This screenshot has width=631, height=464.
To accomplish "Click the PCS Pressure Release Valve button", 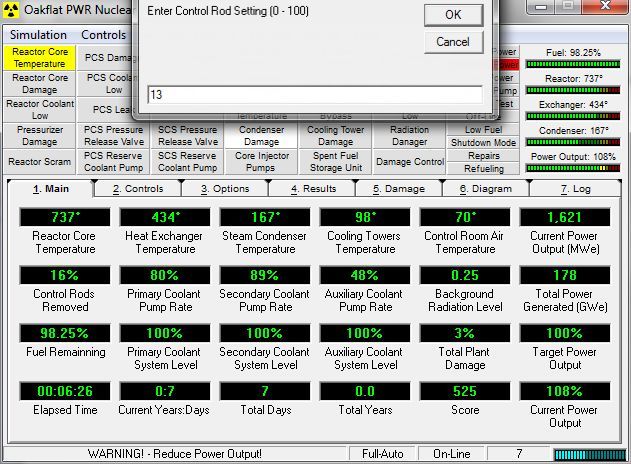I will click(113, 136).
